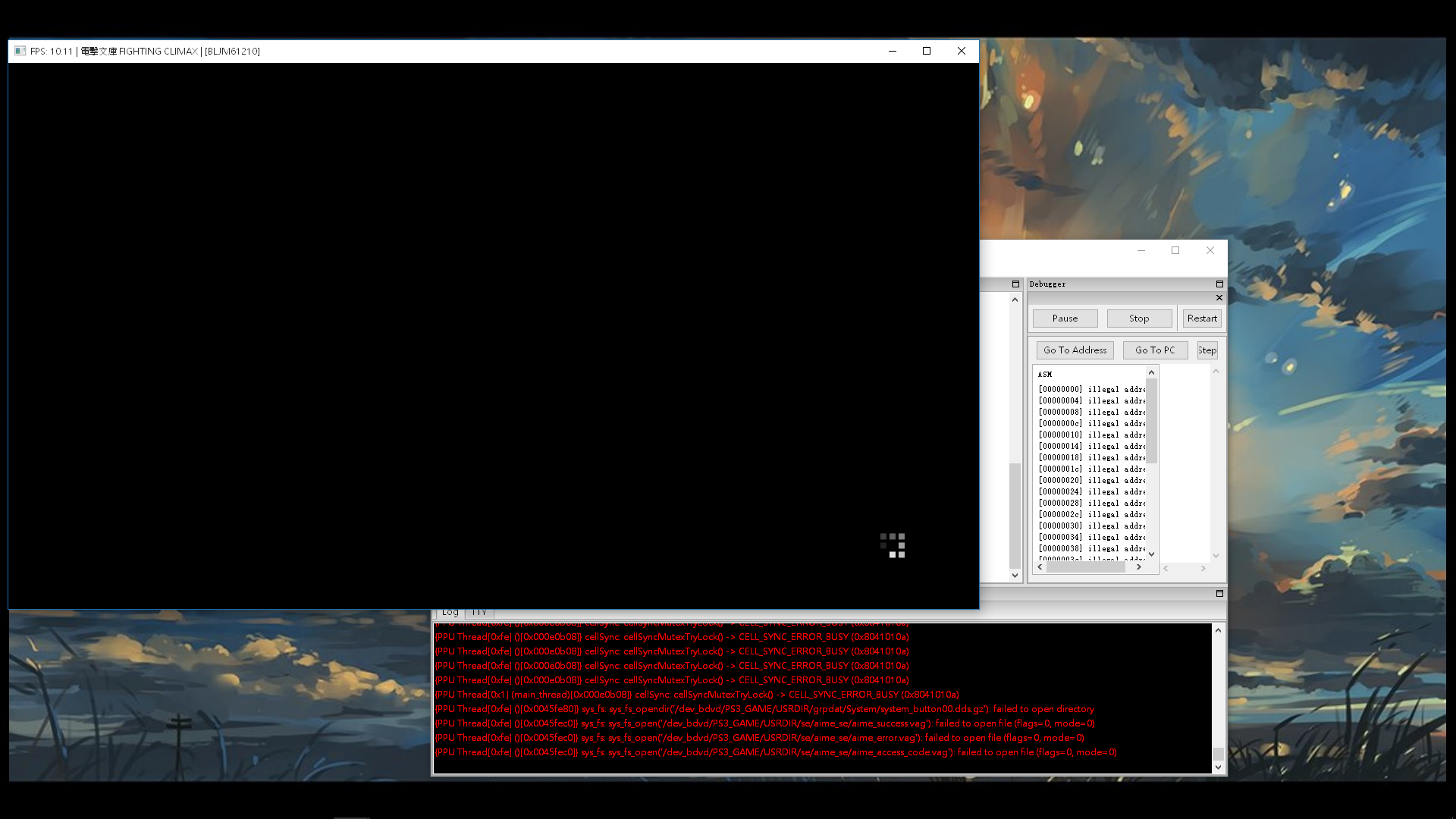Click the game window title bar icon
Image resolution: width=1456 pixels, height=819 pixels.
coord(20,52)
